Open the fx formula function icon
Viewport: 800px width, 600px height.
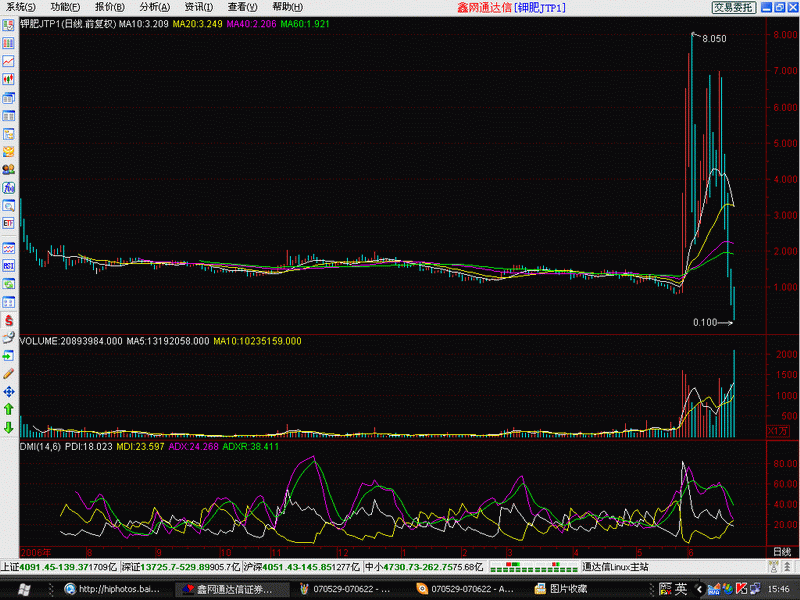click(8, 188)
